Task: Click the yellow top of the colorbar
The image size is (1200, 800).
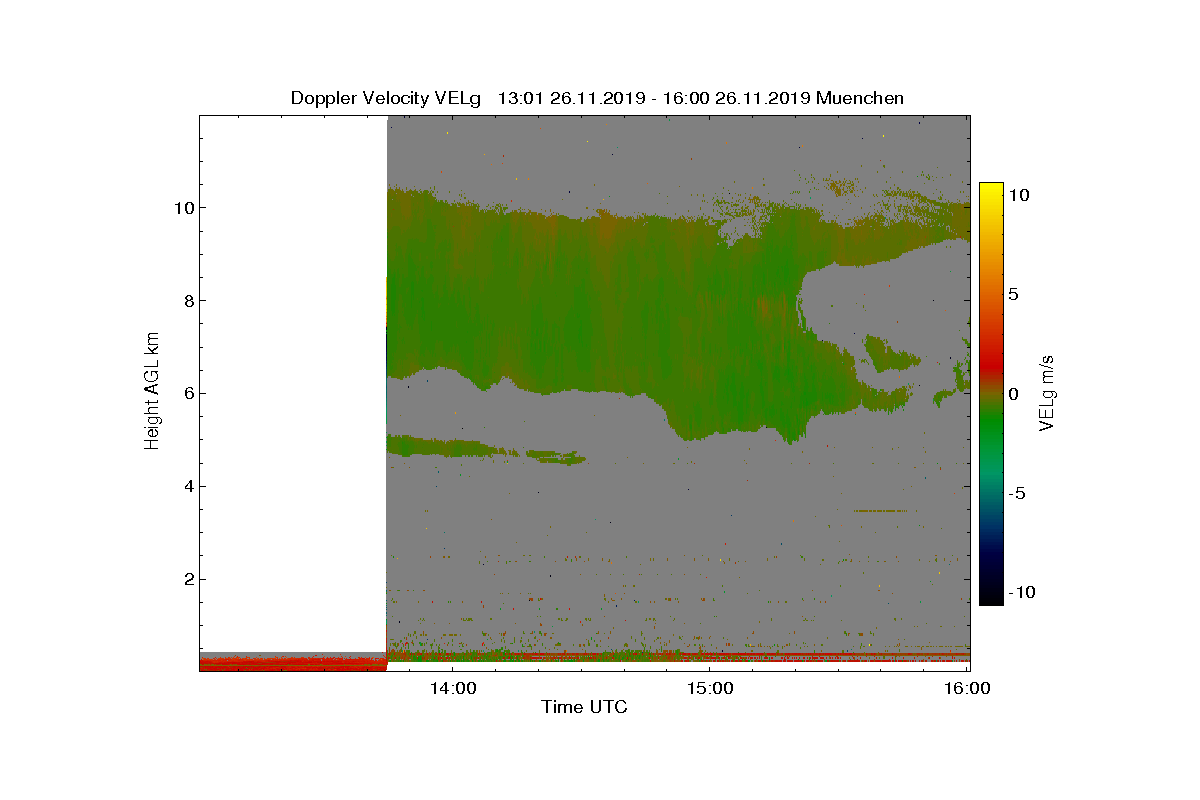Action: point(990,190)
